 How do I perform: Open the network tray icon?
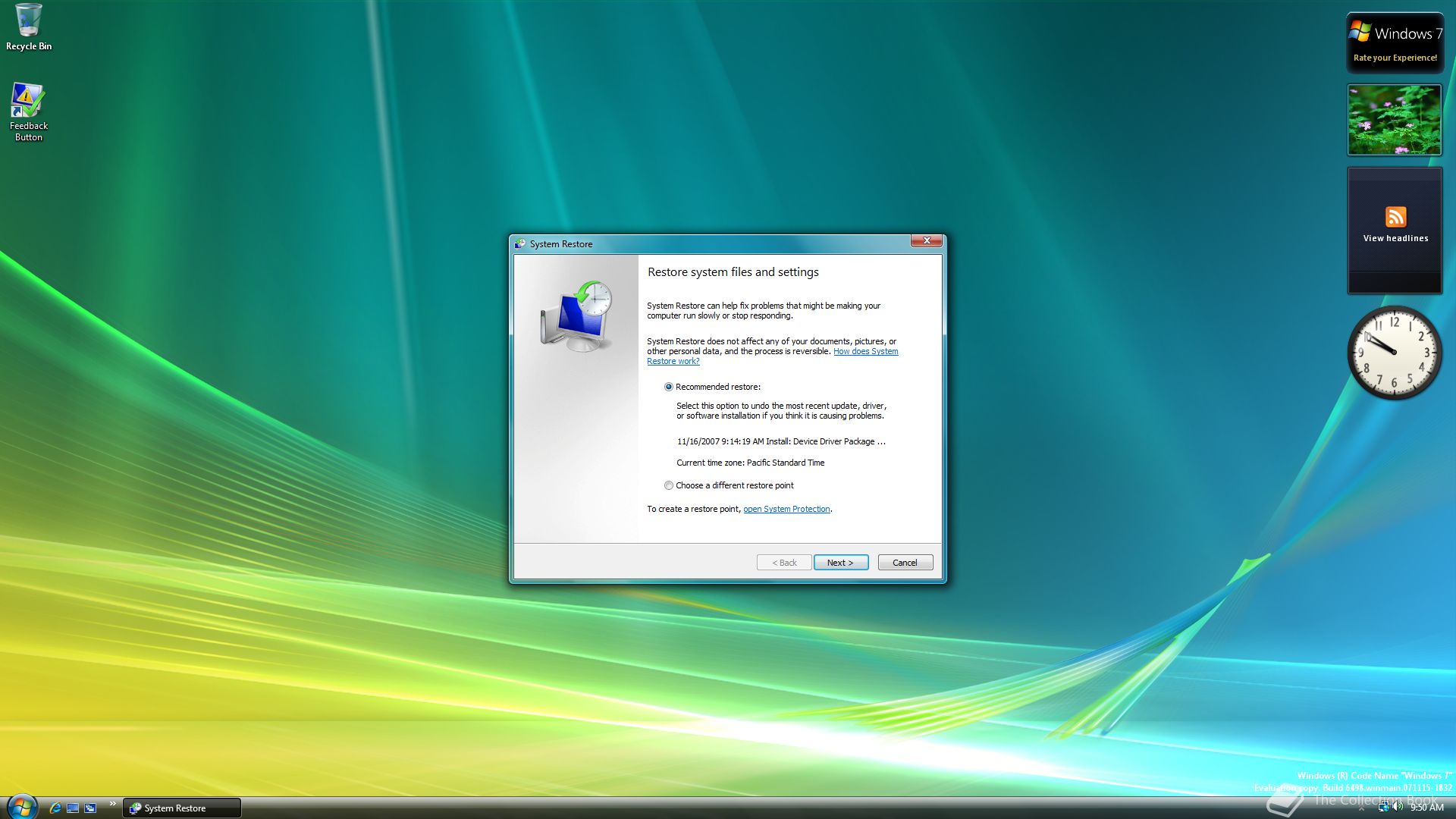click(x=1383, y=807)
